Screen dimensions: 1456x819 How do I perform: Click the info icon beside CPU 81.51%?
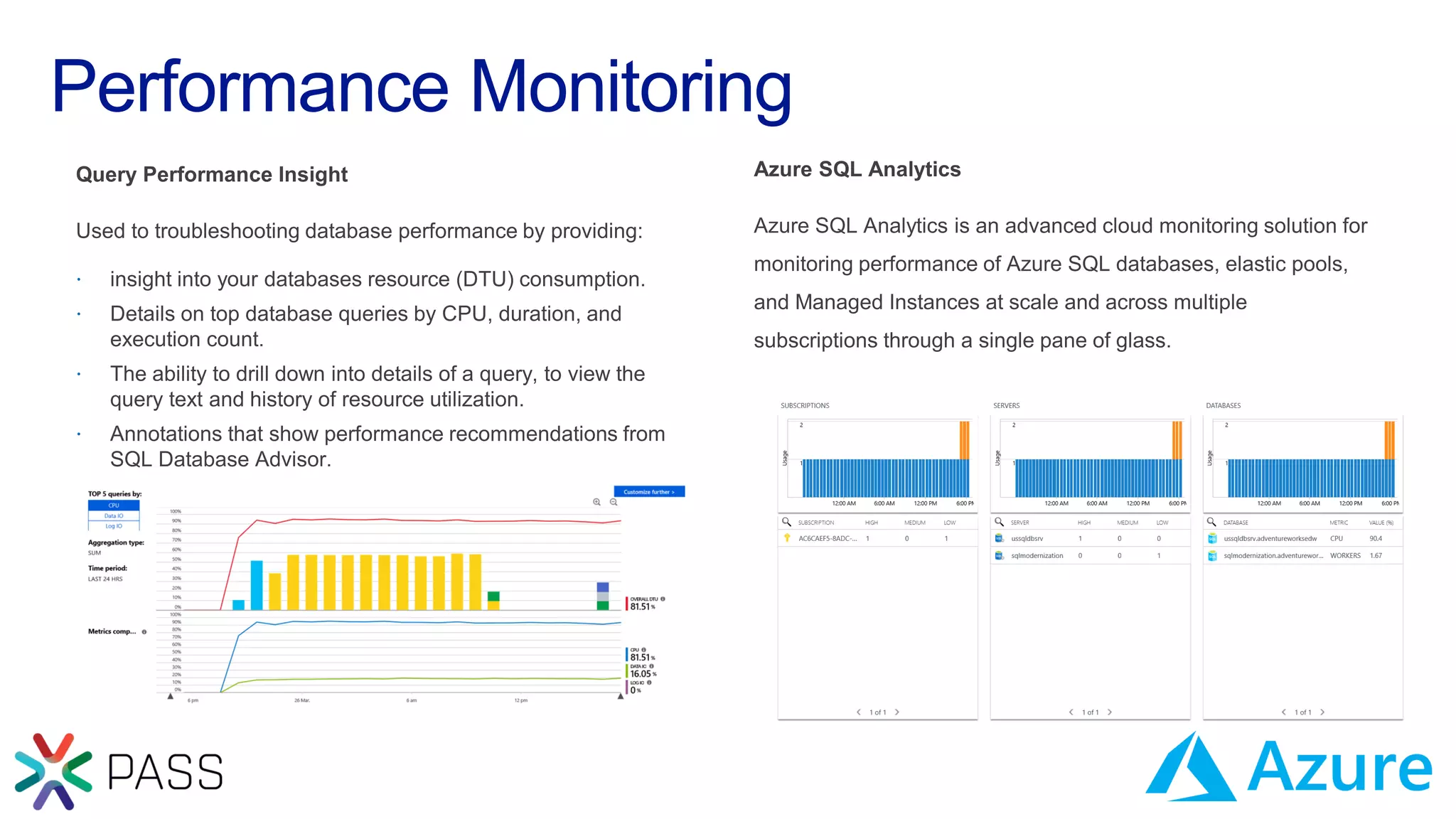pos(644,650)
